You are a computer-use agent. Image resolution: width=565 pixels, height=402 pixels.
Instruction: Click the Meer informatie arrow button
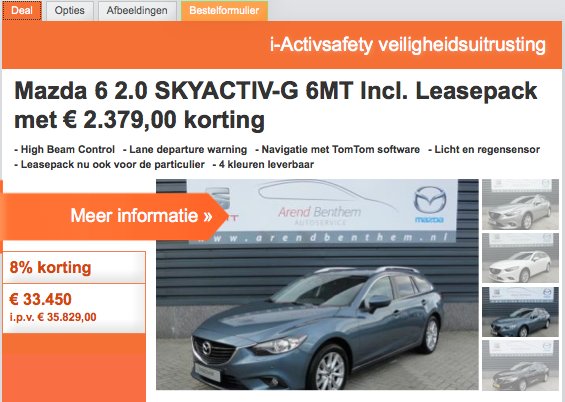pyautogui.click(x=115, y=216)
